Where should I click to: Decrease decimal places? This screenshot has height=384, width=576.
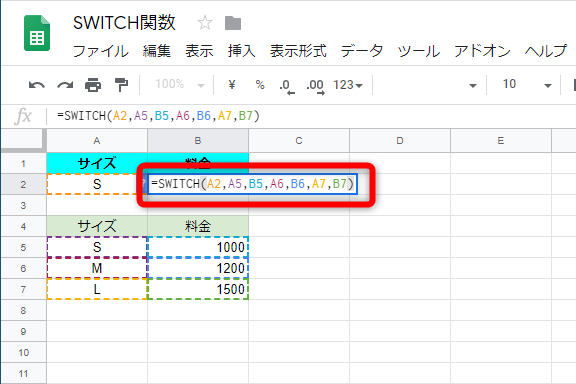point(287,87)
